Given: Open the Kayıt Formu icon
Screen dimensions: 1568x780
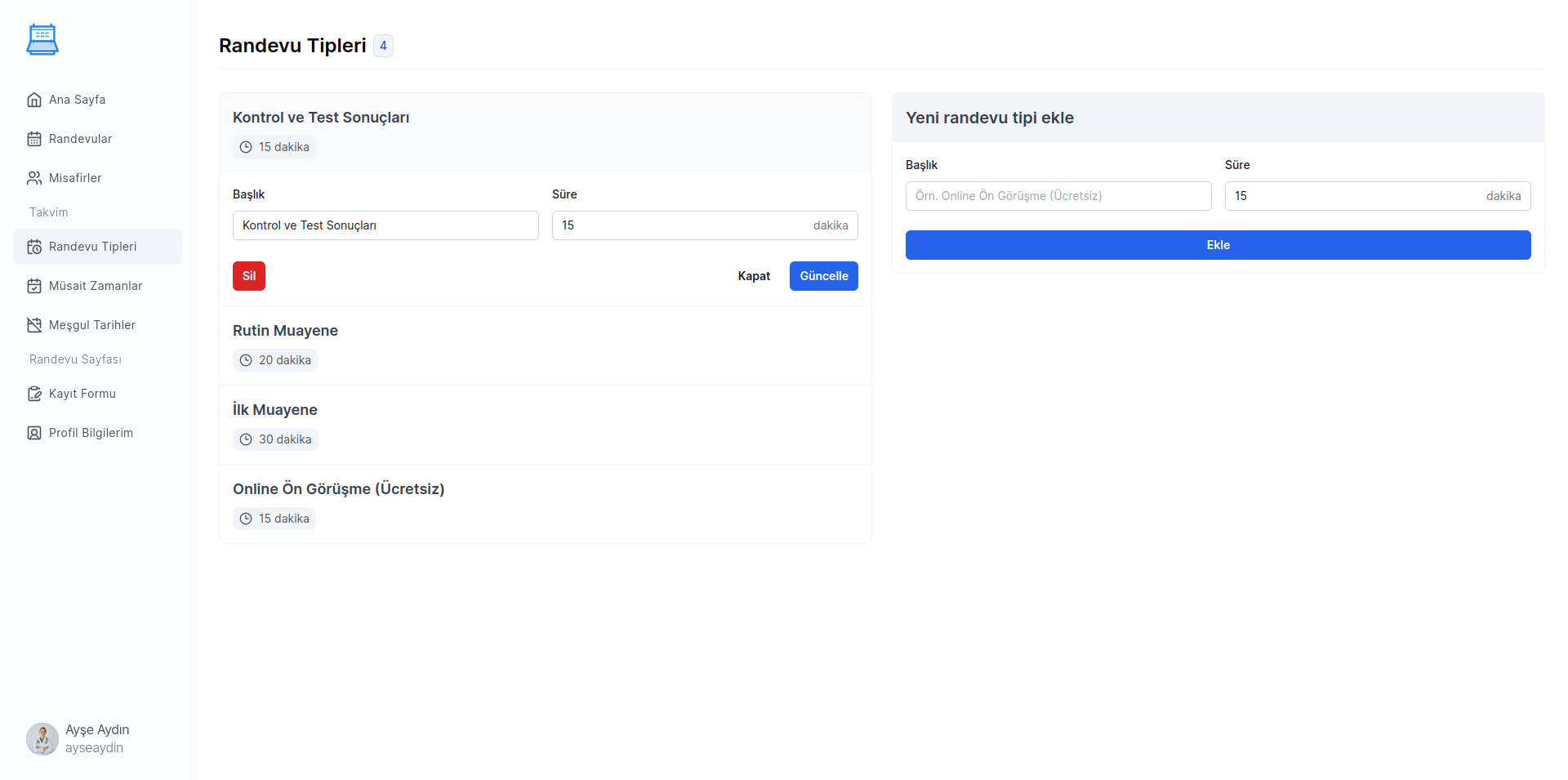Looking at the screenshot, I should [34, 394].
